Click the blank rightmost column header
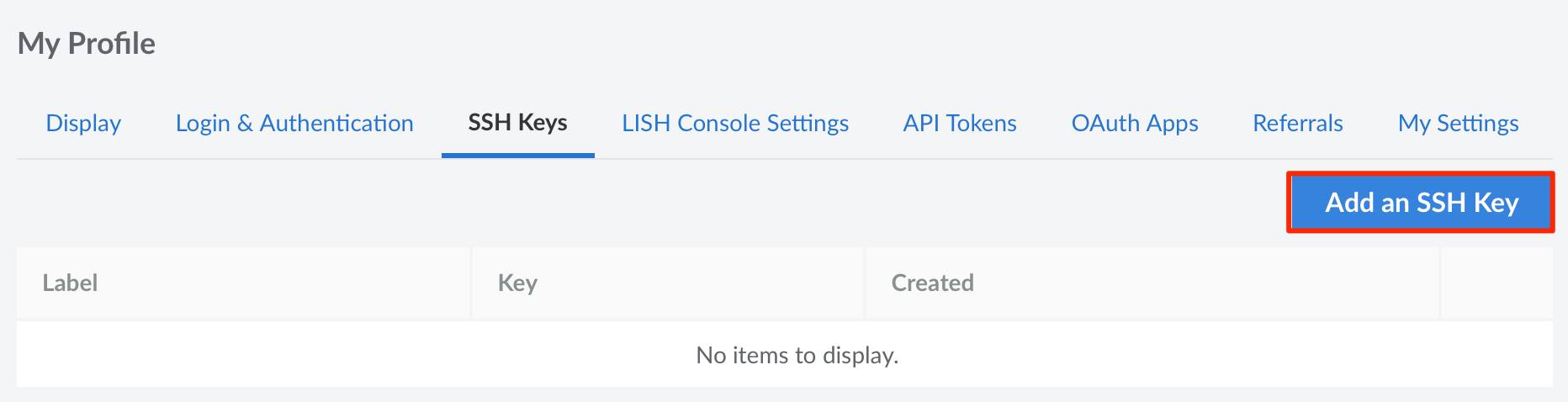Viewport: 1568px width, 402px height. pos(1496,283)
